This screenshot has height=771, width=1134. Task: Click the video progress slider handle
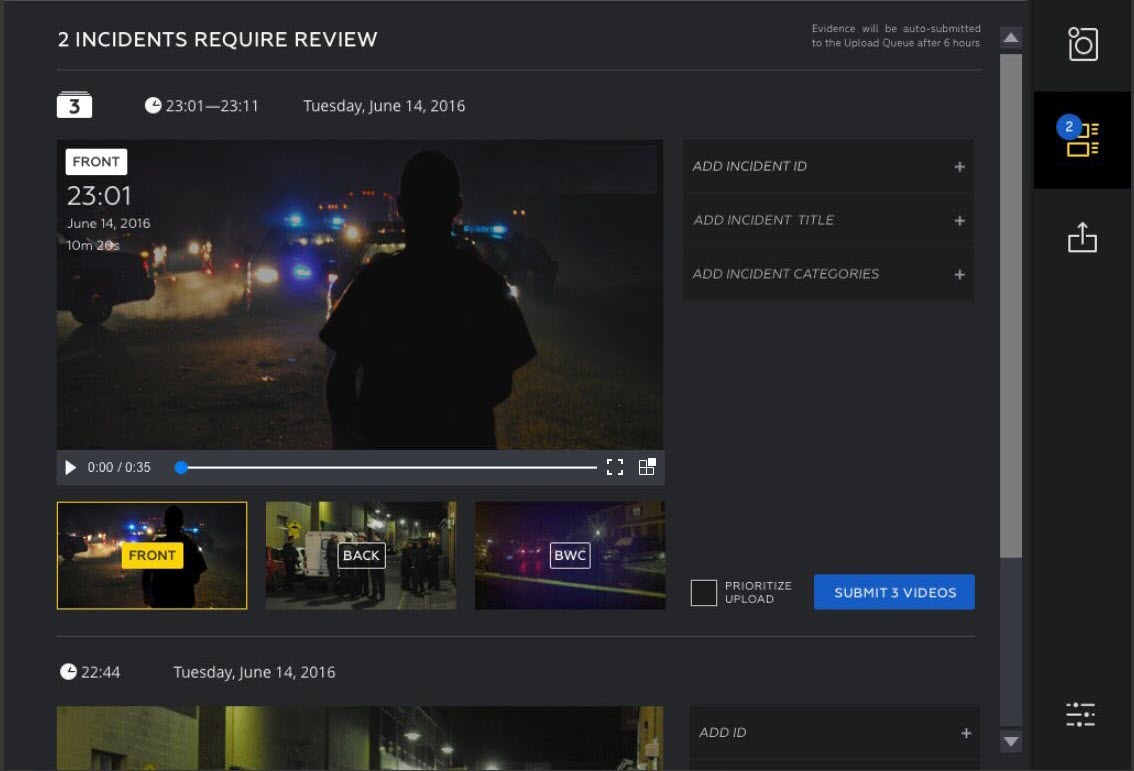click(181, 467)
